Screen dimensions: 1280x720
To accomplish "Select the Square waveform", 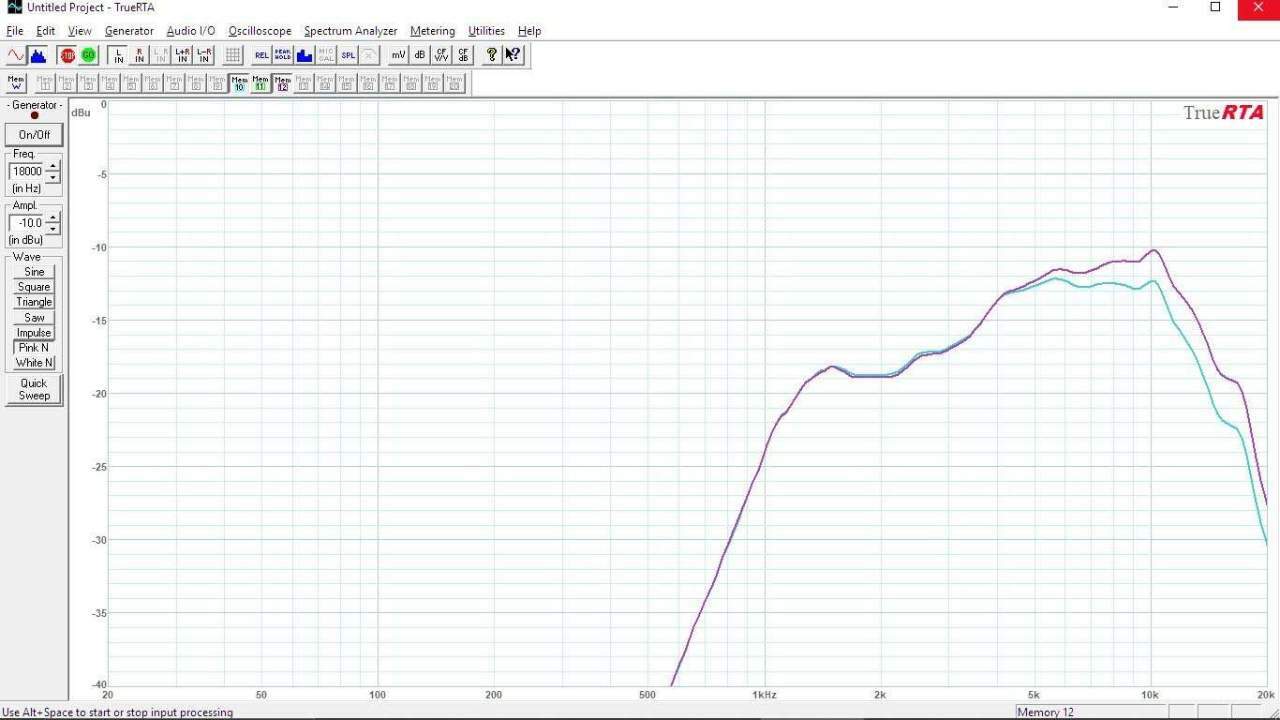I will coord(34,287).
